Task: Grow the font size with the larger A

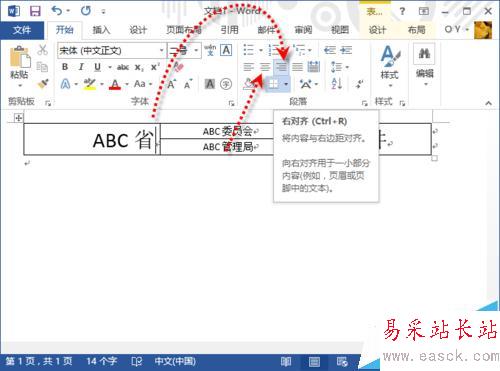Action: pyautogui.click(x=171, y=84)
